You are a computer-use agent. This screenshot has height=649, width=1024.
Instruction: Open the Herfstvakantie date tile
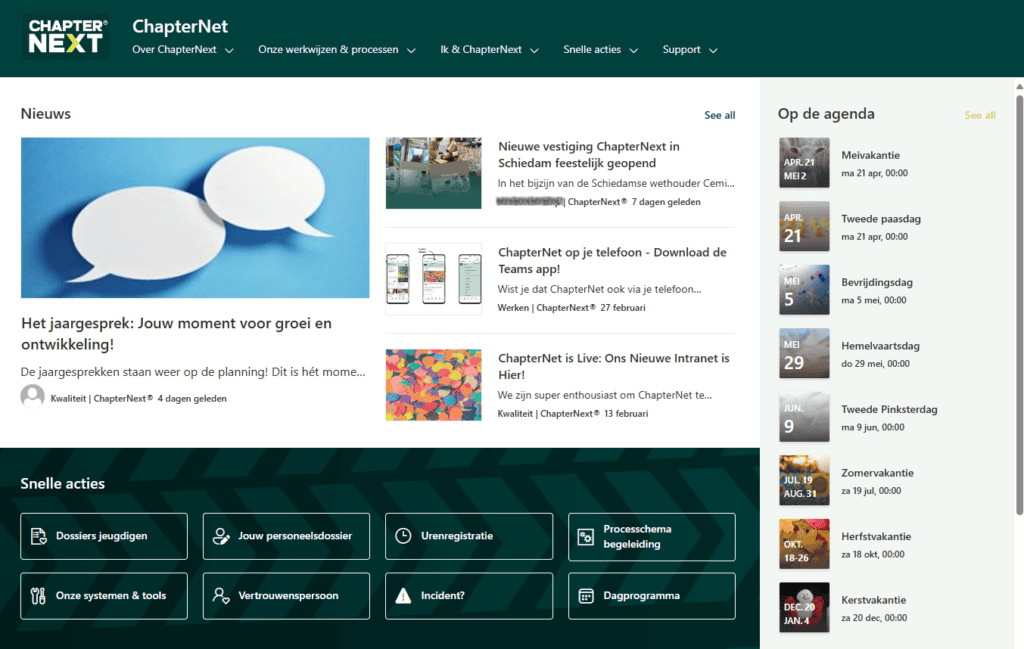tap(804, 544)
